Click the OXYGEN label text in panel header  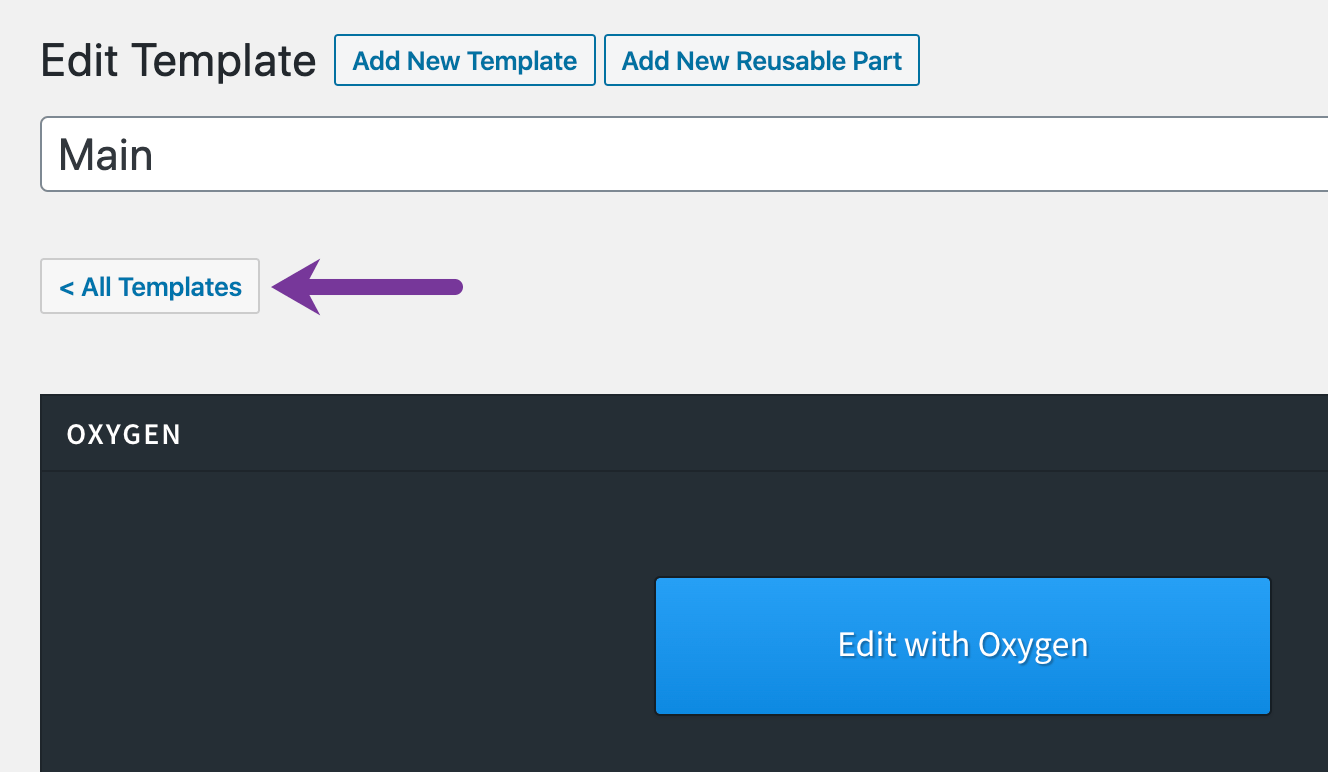[x=124, y=435]
